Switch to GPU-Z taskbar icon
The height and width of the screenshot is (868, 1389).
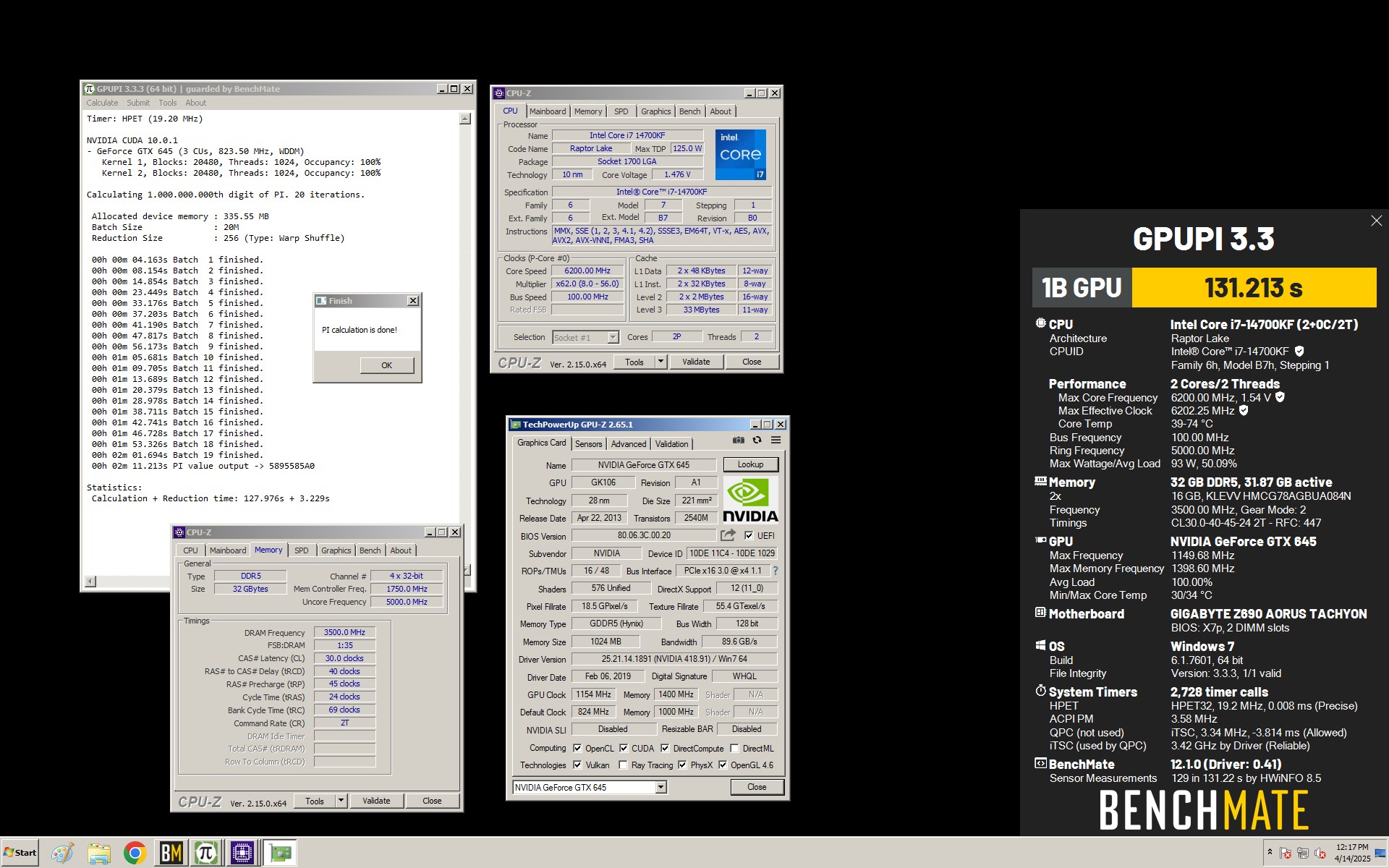coord(280,853)
